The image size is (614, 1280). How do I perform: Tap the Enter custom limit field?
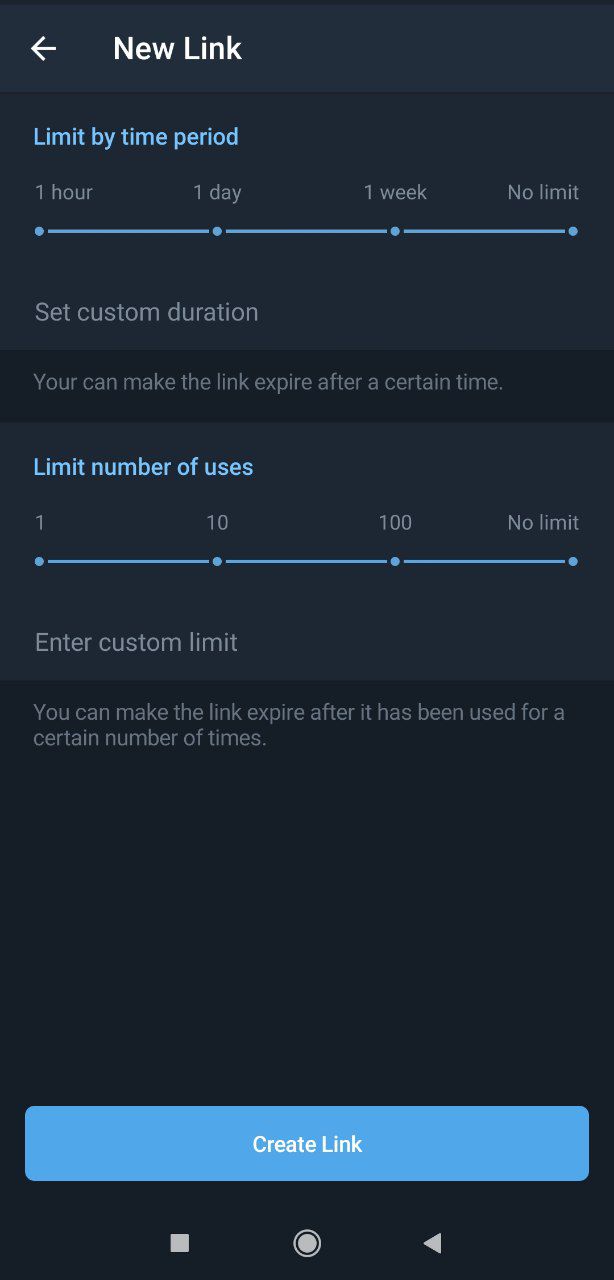point(137,642)
